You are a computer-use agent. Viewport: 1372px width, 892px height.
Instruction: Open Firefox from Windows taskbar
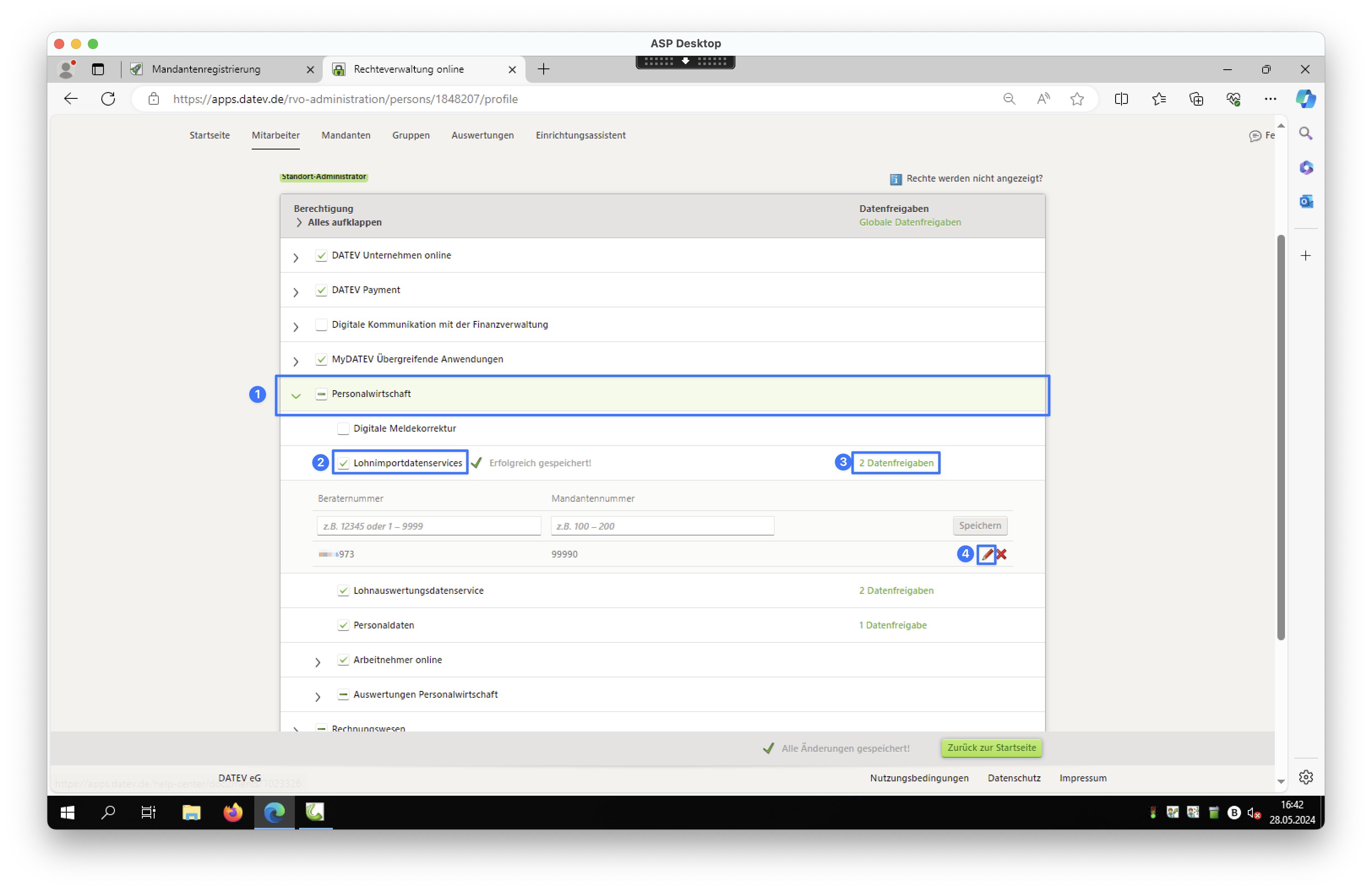coord(233,813)
